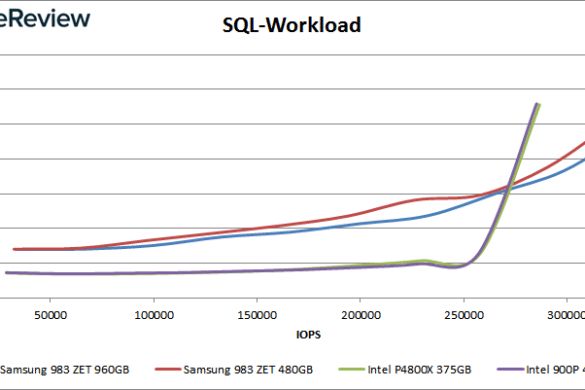Click the purple legend line swatch
This screenshot has width=585, height=390.
click(x=510, y=369)
